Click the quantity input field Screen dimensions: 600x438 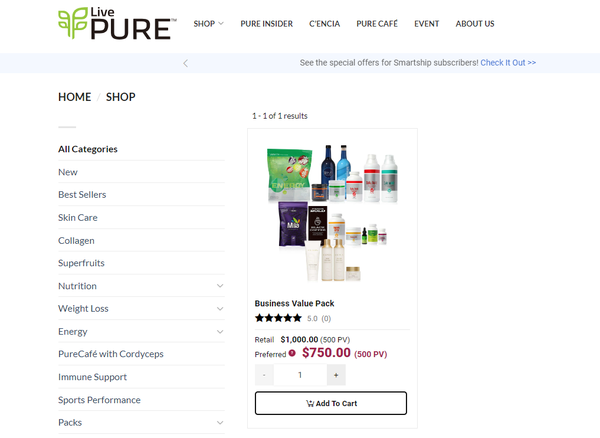[300, 375]
